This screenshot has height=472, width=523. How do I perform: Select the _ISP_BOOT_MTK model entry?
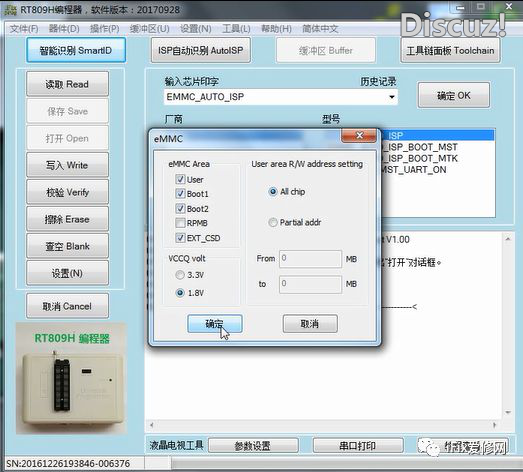tap(420, 158)
